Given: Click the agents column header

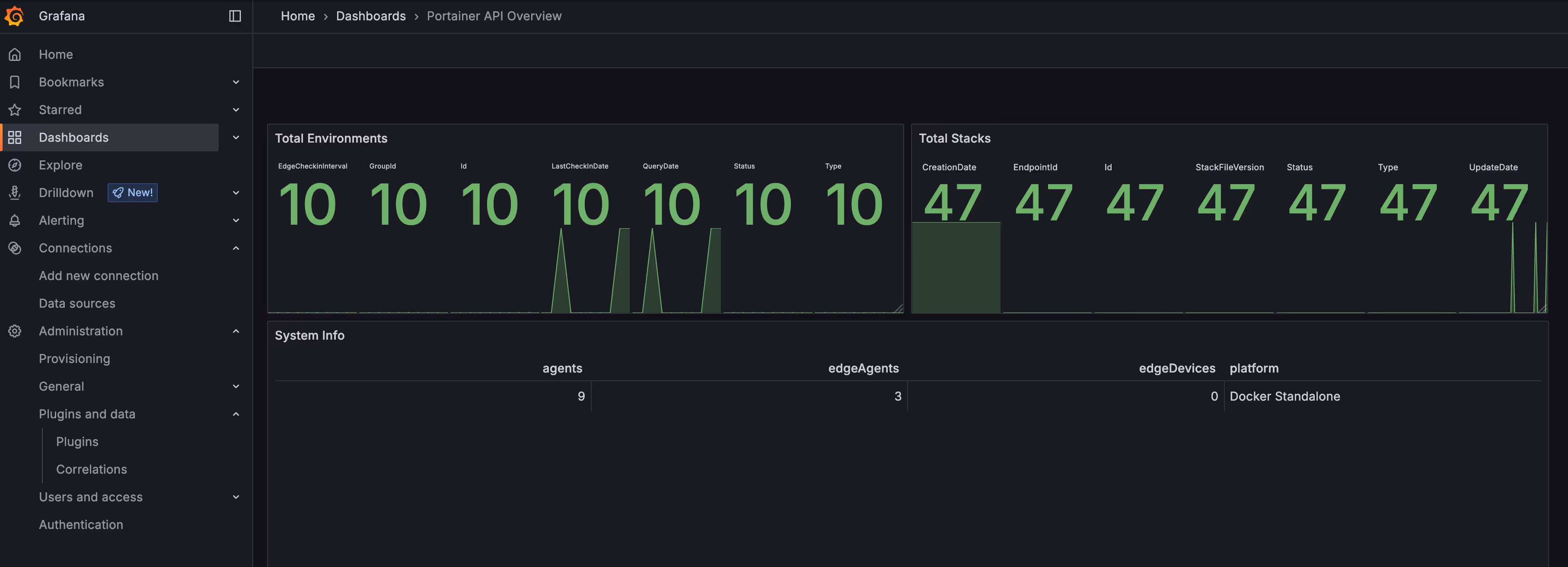Looking at the screenshot, I should click(562, 369).
